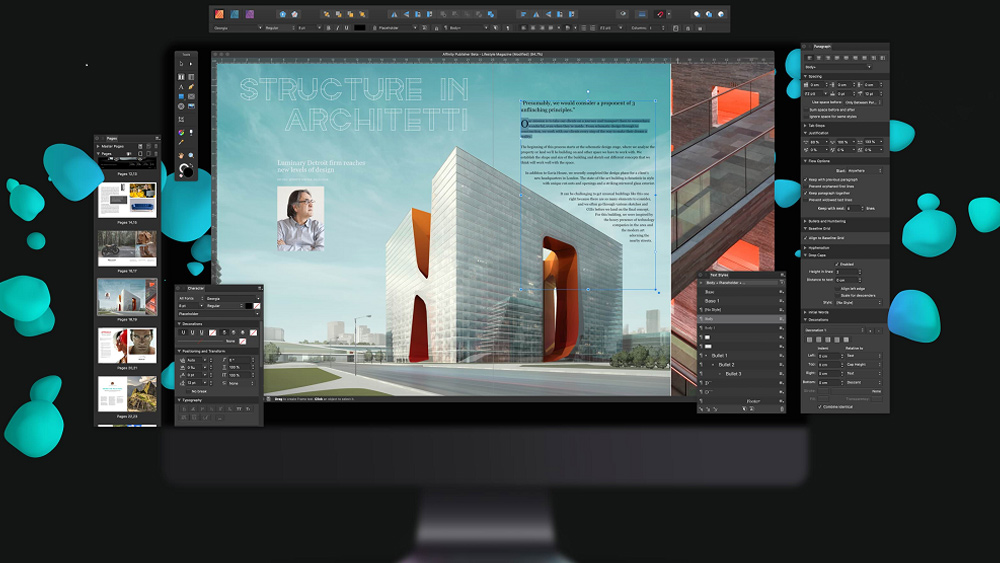This screenshot has height=563, width=1000.
Task: Toggle Italic in the top toolbar
Action: pyautogui.click(x=337, y=28)
